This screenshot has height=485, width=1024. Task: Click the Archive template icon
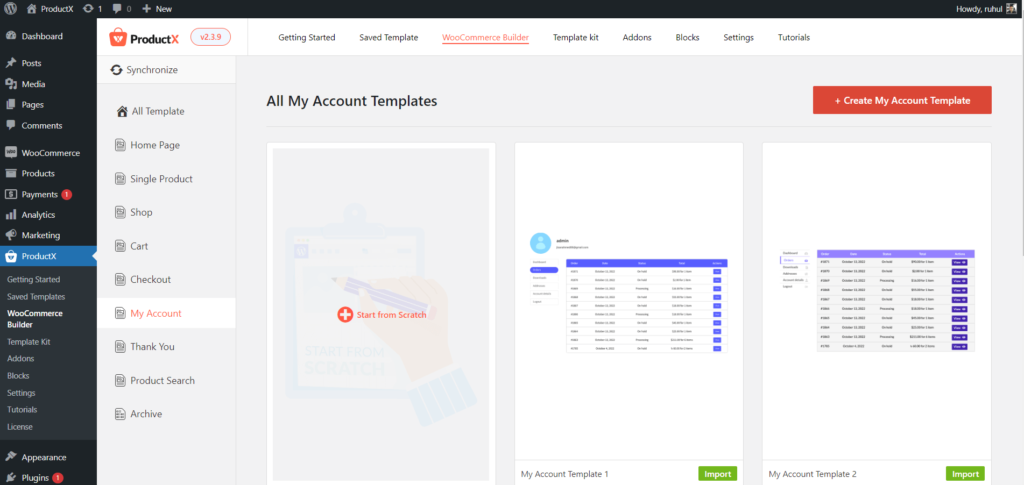pyautogui.click(x=120, y=414)
